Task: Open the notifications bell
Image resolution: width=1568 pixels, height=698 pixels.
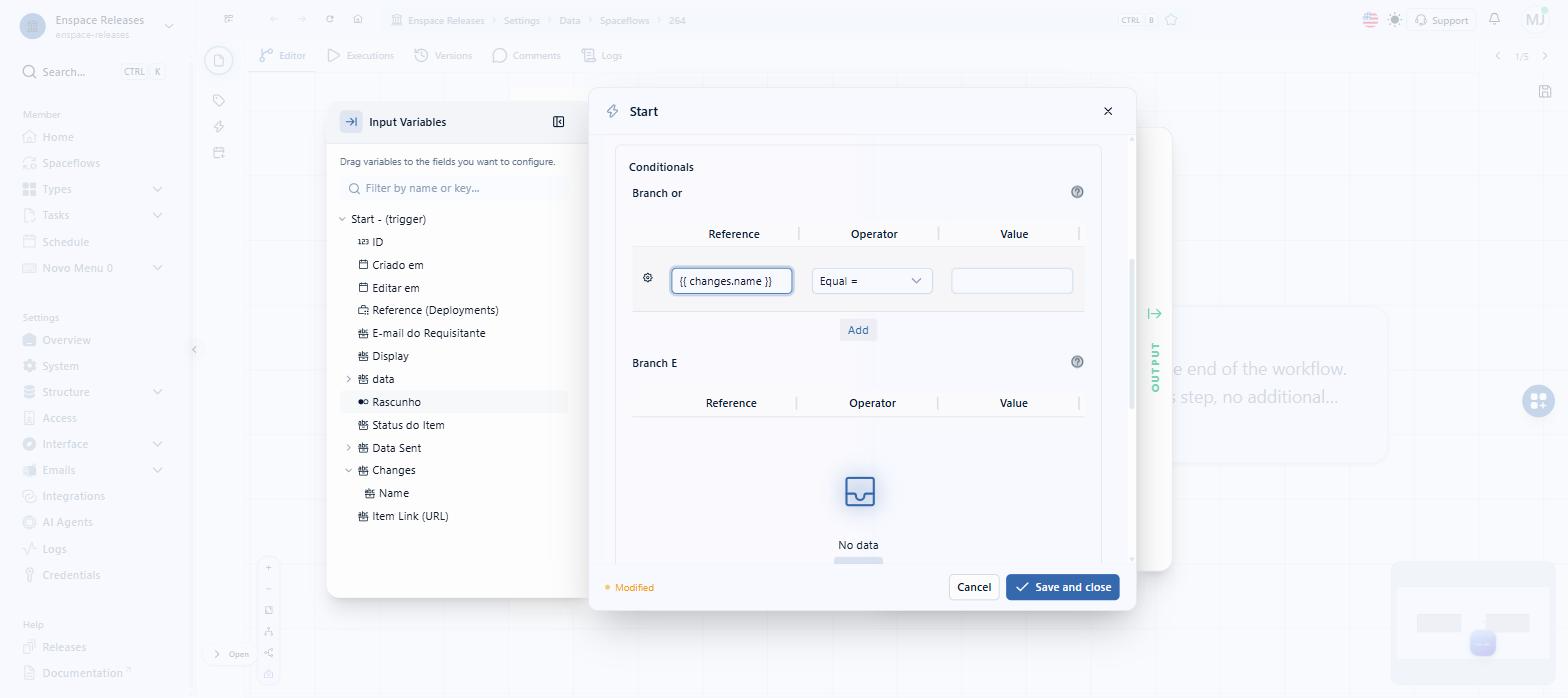Action: click(x=1494, y=19)
